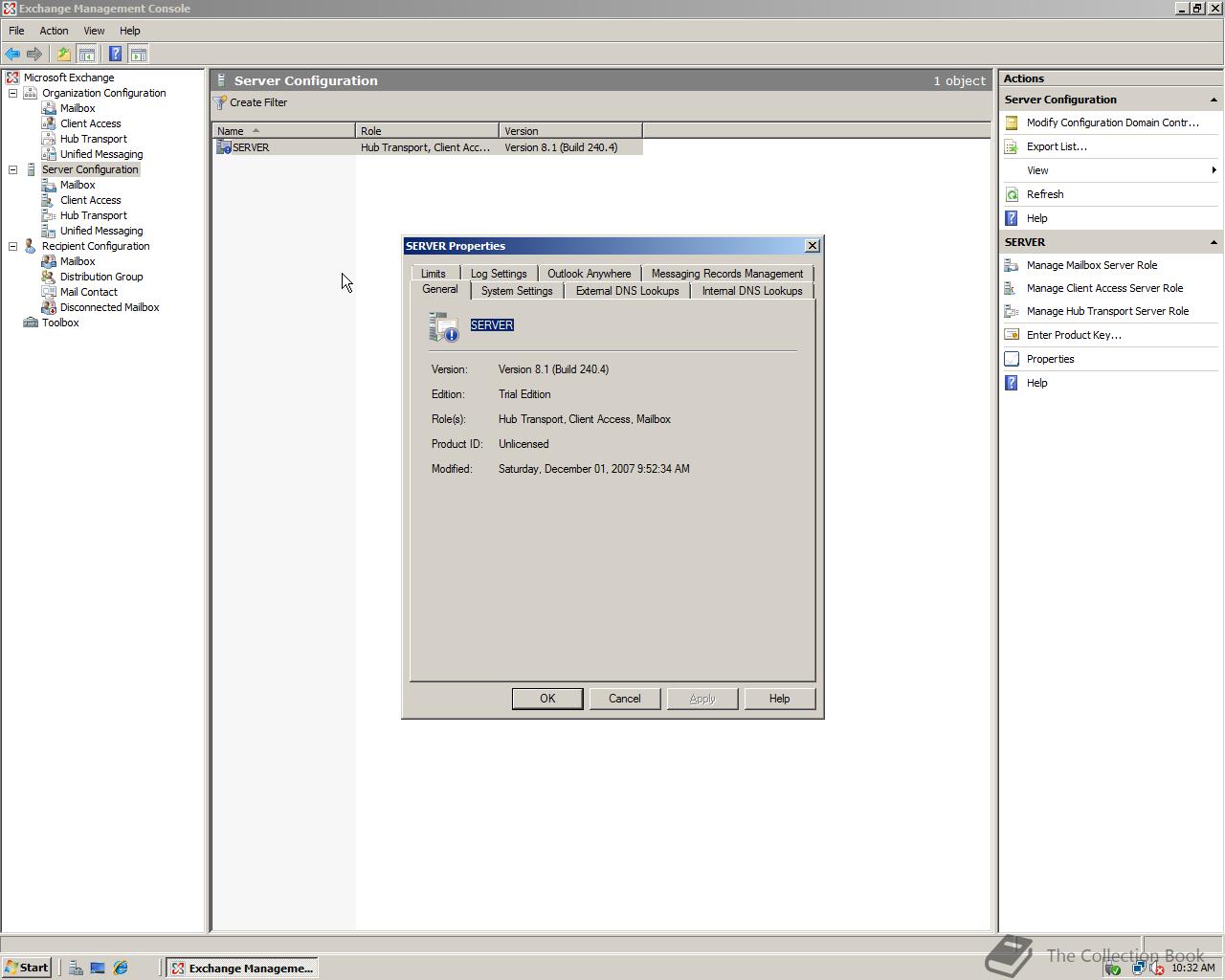Switch to the Messaging Records Management tab
1225x980 pixels.
coord(727,274)
